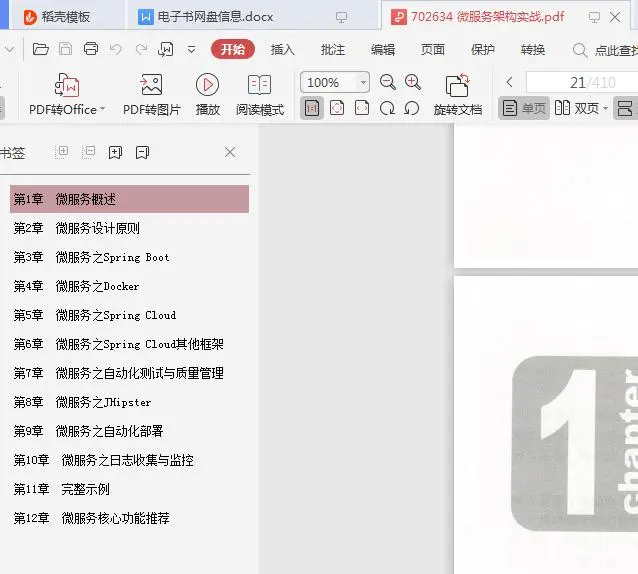Viewport: 638px width, 574px height.
Task: Click monitor icon on pdf tab
Action: coord(594,17)
